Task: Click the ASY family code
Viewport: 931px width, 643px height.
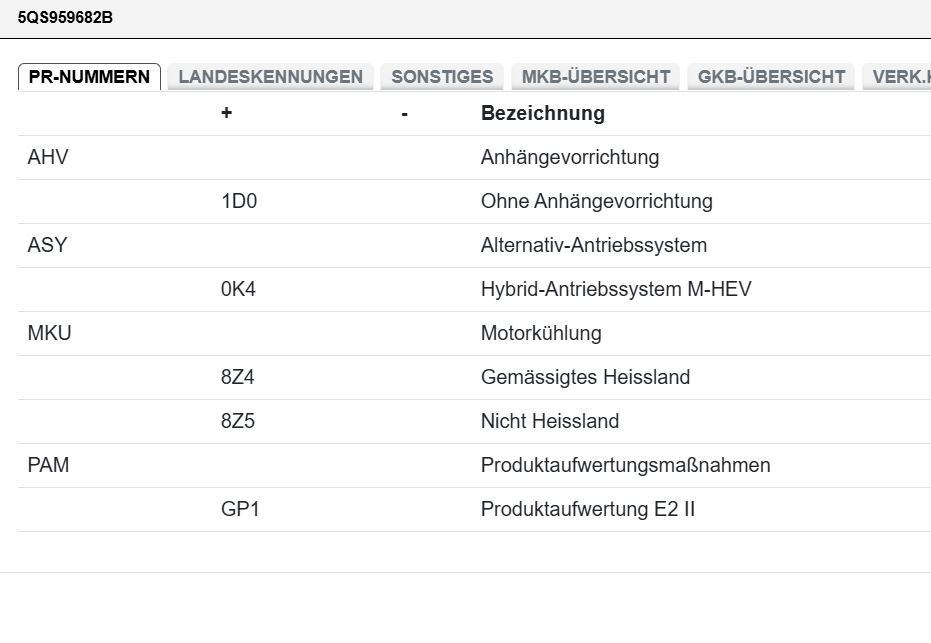Action: click(48, 245)
